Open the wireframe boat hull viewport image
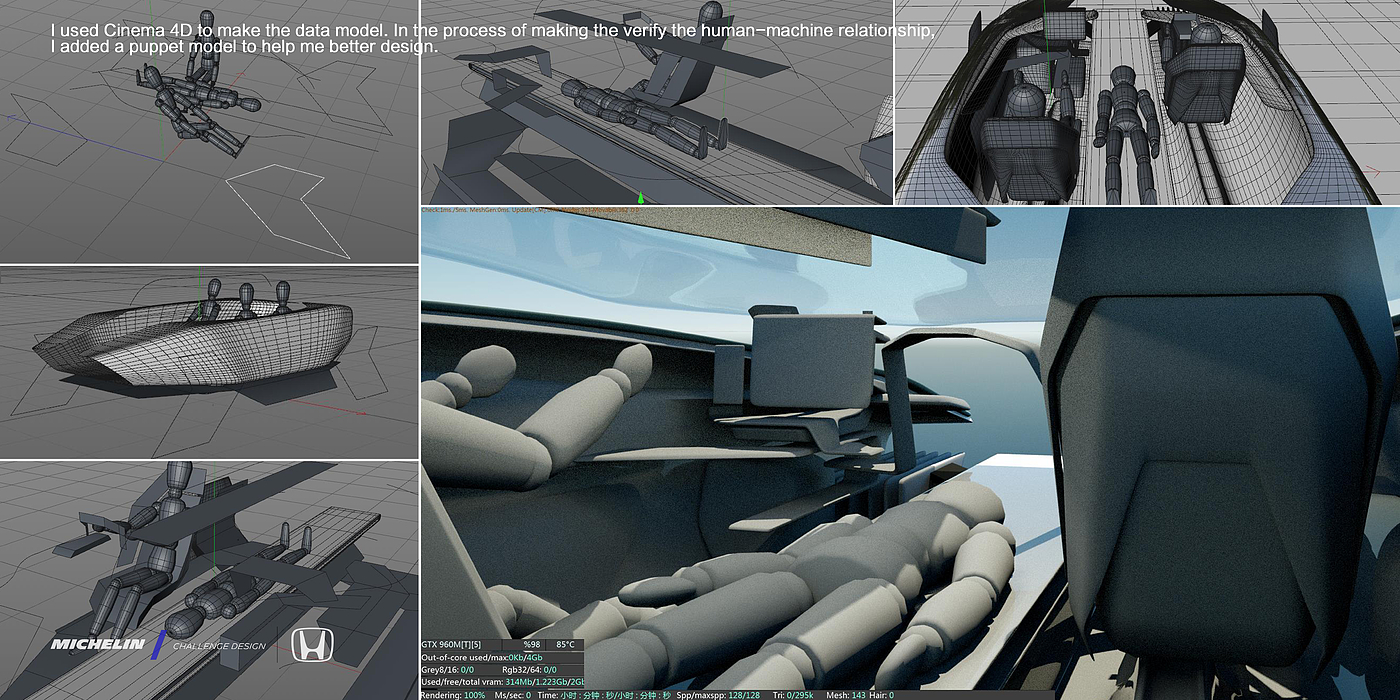 [208, 362]
